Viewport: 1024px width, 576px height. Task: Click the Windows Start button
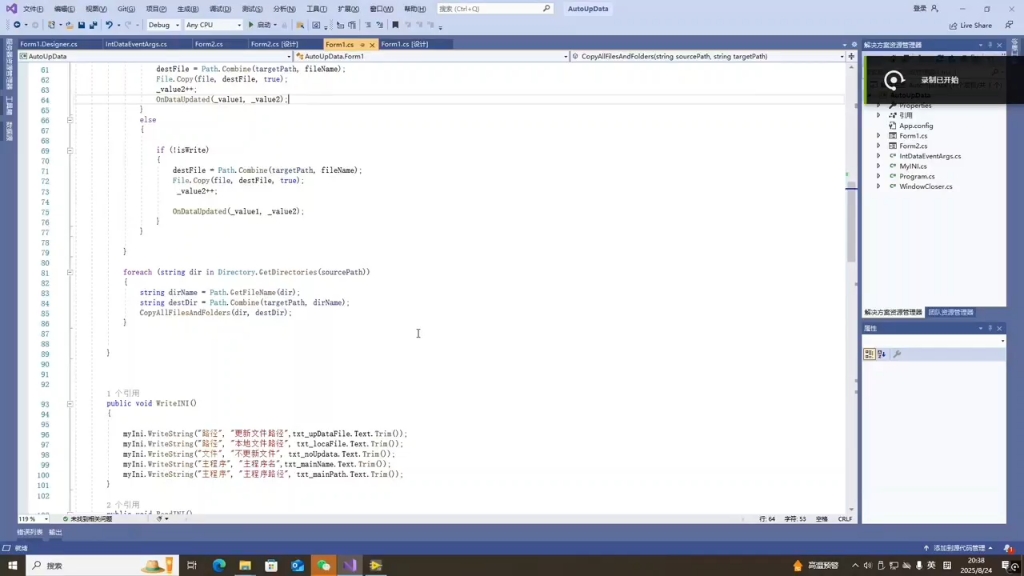pos(12,566)
